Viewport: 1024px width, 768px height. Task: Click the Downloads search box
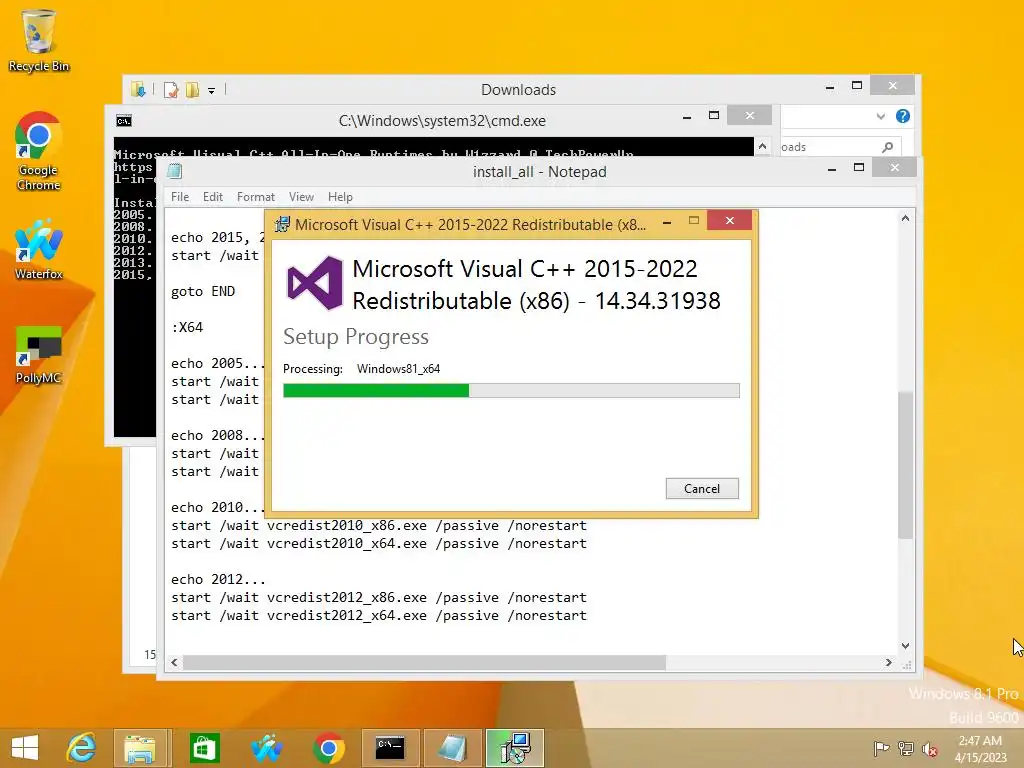(840, 147)
